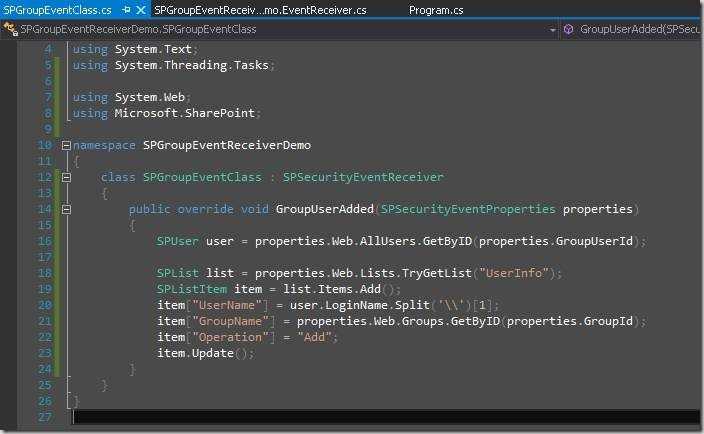Collapse the GroupUserAdded method block
The height and width of the screenshot is (434, 704).
(66, 209)
